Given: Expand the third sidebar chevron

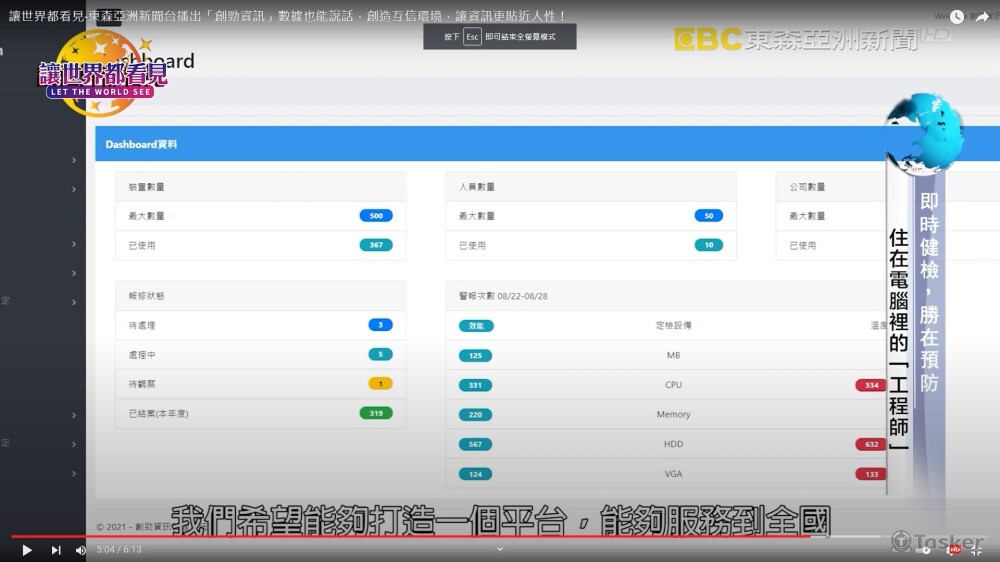Looking at the screenshot, I should click(x=74, y=244).
